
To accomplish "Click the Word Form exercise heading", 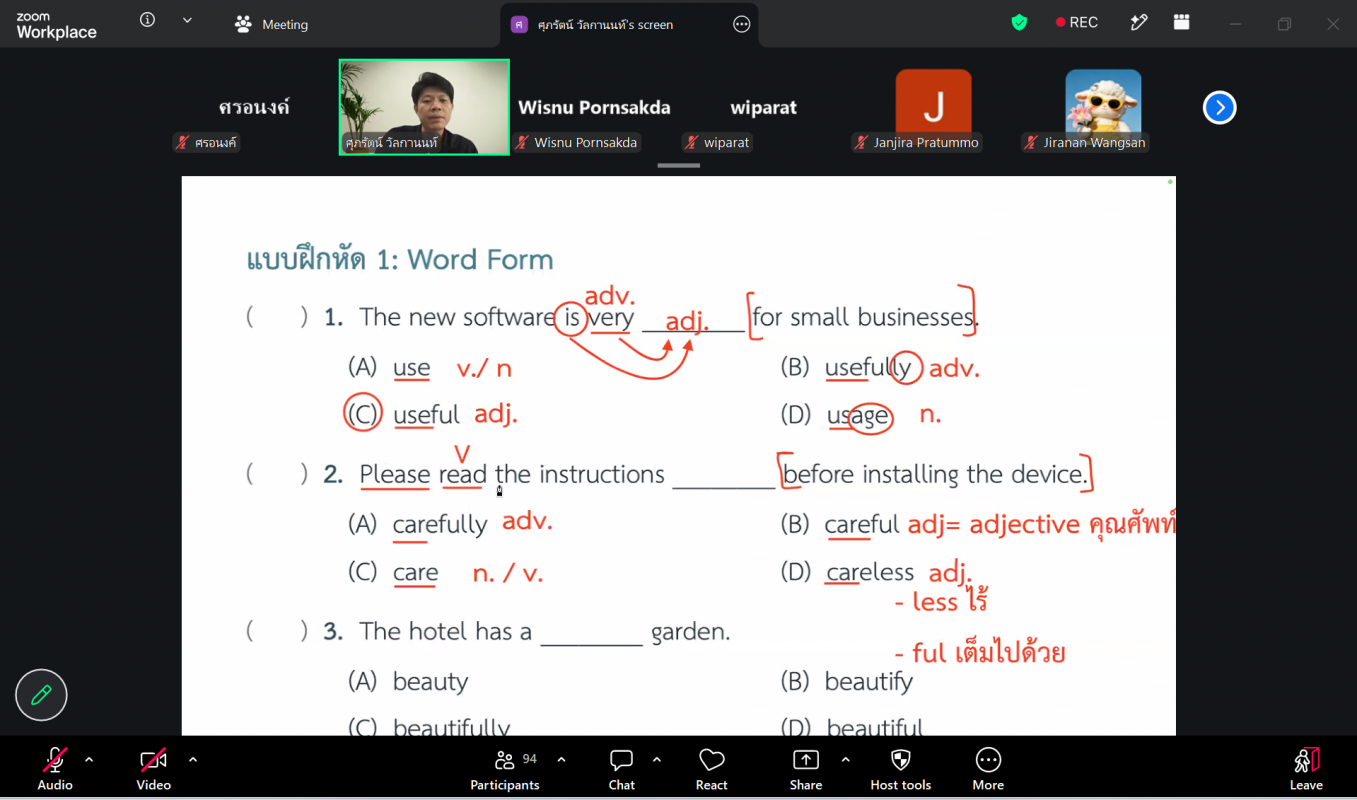I will click(x=400, y=260).
